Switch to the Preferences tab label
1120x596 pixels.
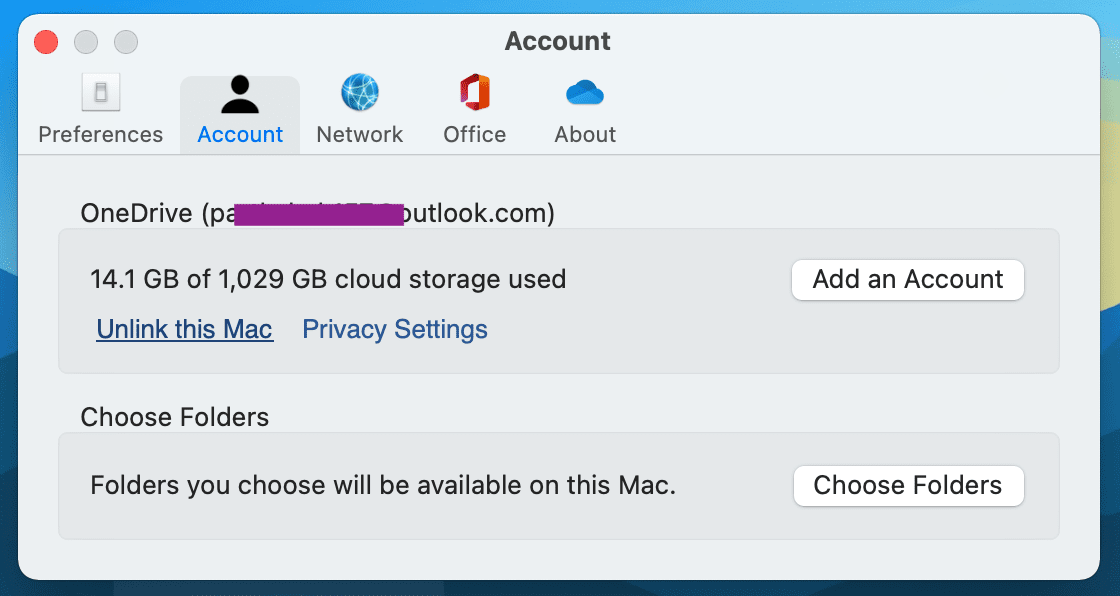point(101,134)
